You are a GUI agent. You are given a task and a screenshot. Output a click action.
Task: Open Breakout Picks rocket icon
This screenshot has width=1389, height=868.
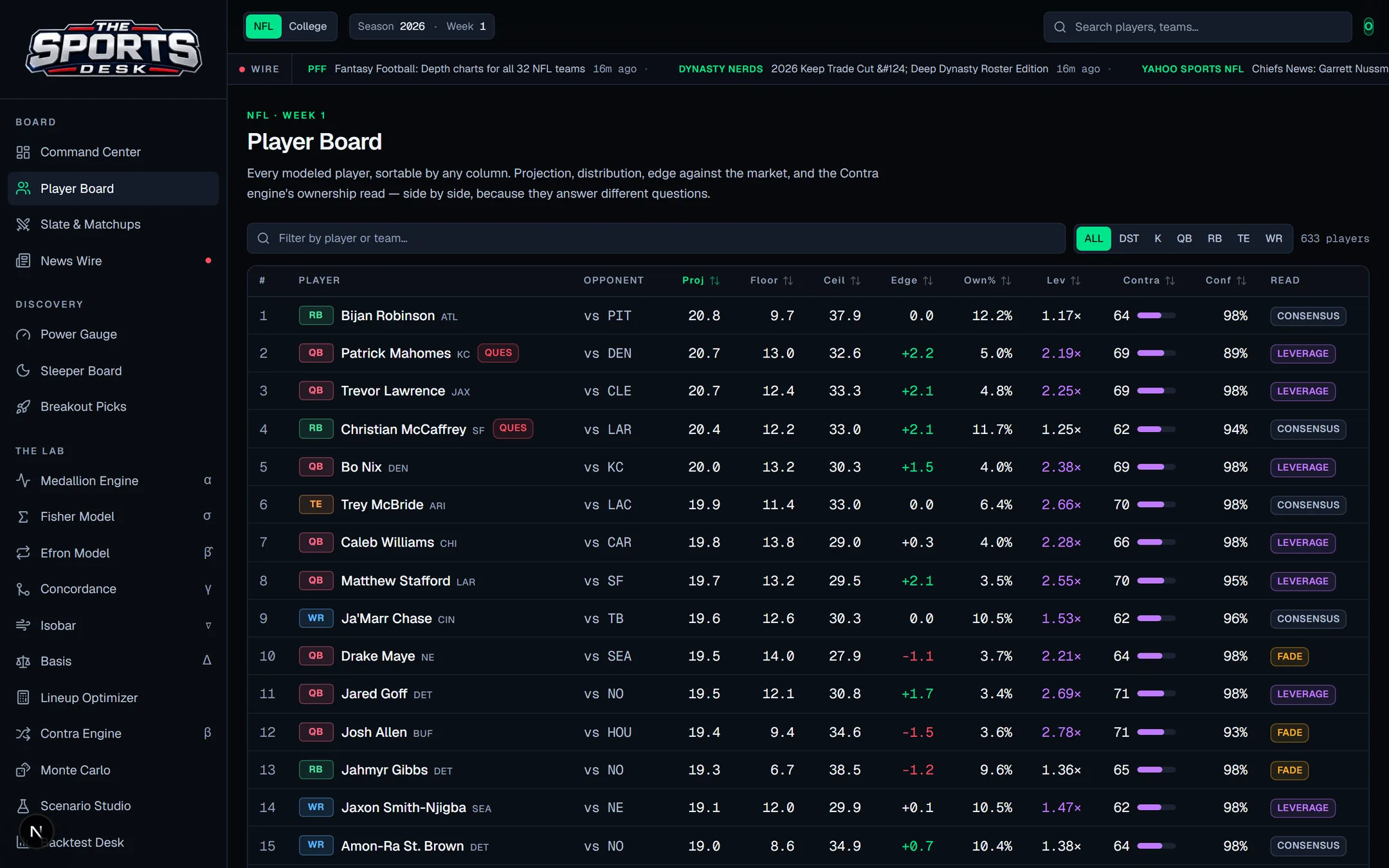click(x=23, y=406)
